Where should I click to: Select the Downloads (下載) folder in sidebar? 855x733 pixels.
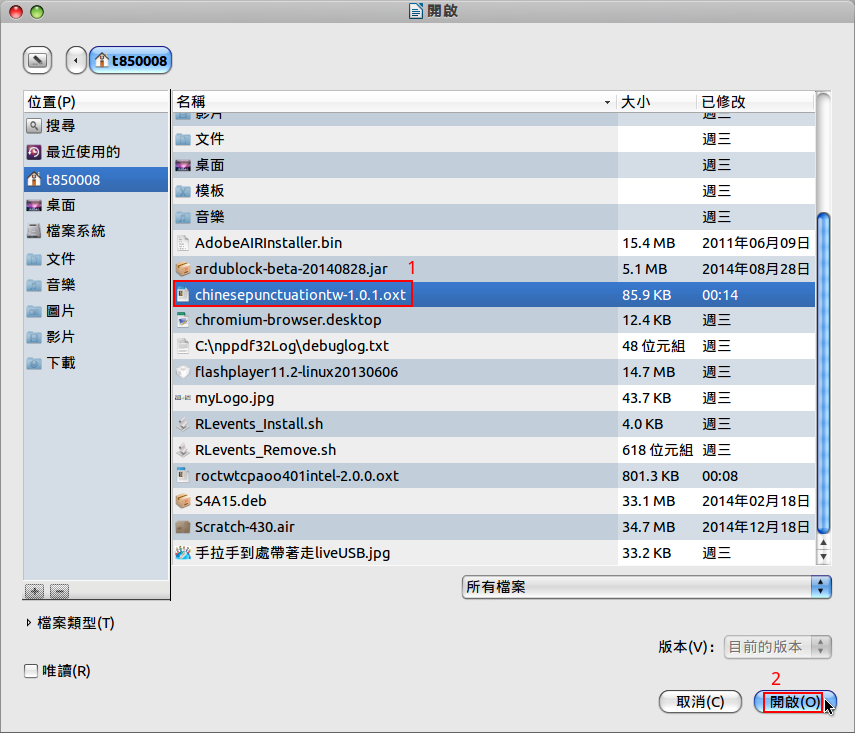click(x=60, y=363)
